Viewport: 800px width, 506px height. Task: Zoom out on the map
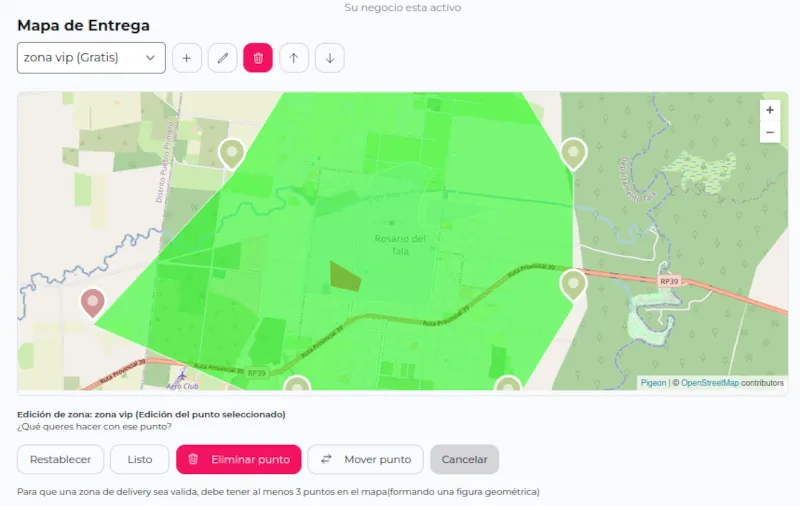[x=770, y=132]
